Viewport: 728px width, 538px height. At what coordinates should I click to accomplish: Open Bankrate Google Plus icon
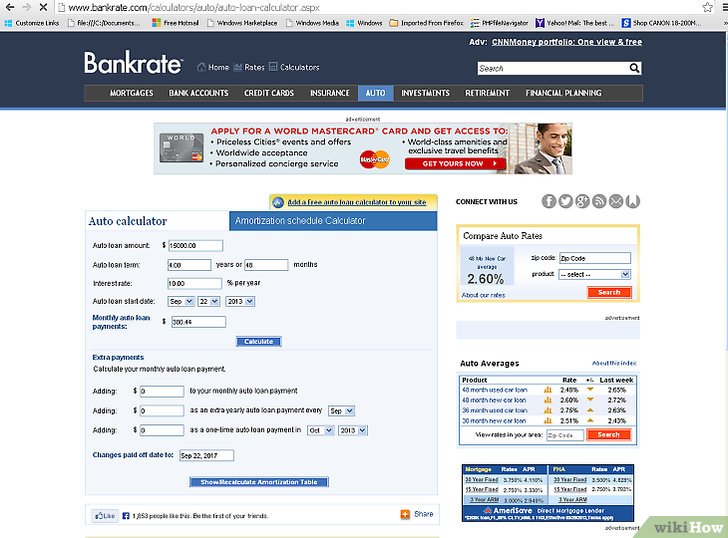click(582, 201)
